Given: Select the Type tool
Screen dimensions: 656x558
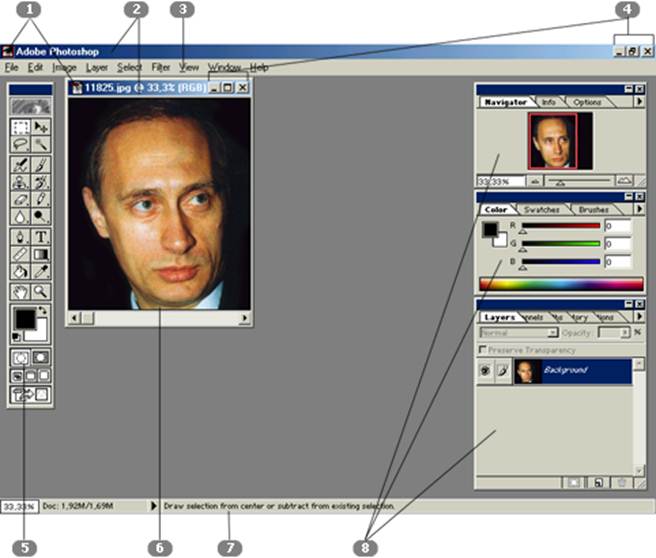Looking at the screenshot, I should tap(42, 237).
